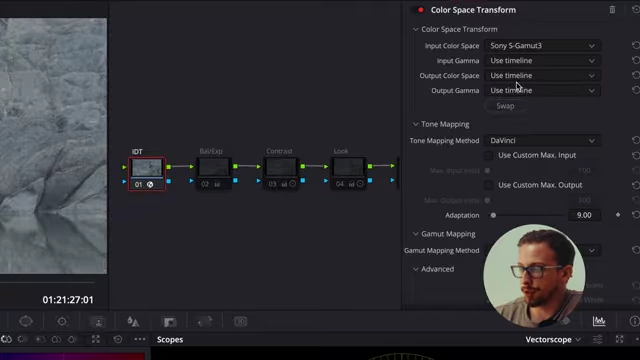This screenshot has height=360, width=640.
Task: Open the Gamut Mapping Method dropdown arrow
Action: click(592, 250)
